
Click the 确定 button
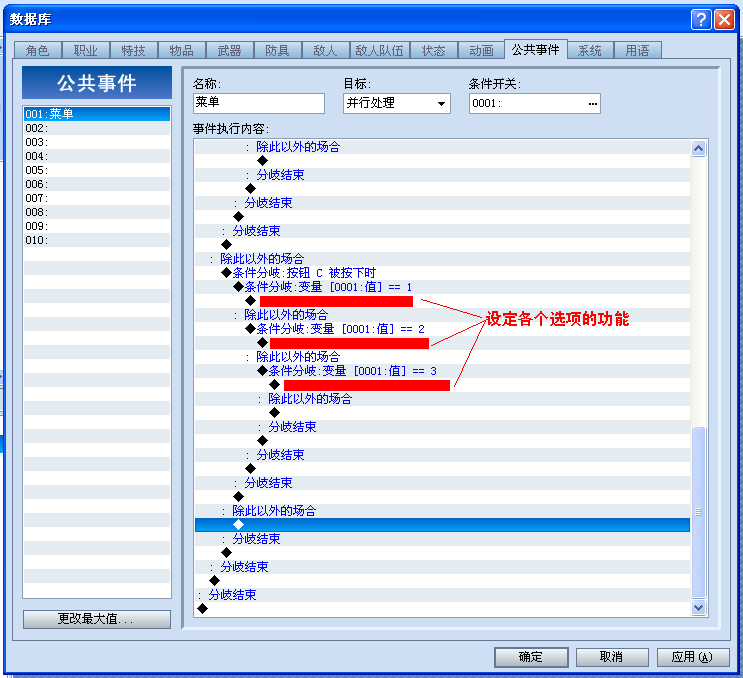(531, 657)
